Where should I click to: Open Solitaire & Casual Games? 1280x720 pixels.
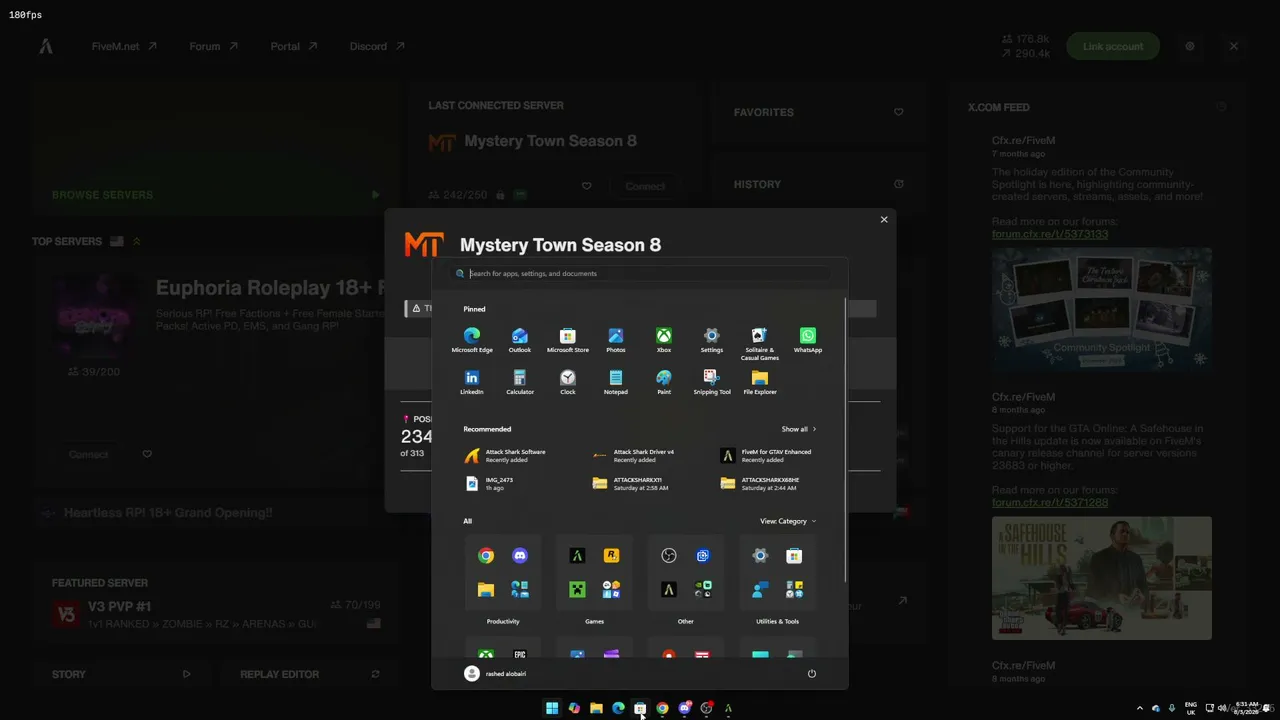click(x=760, y=343)
